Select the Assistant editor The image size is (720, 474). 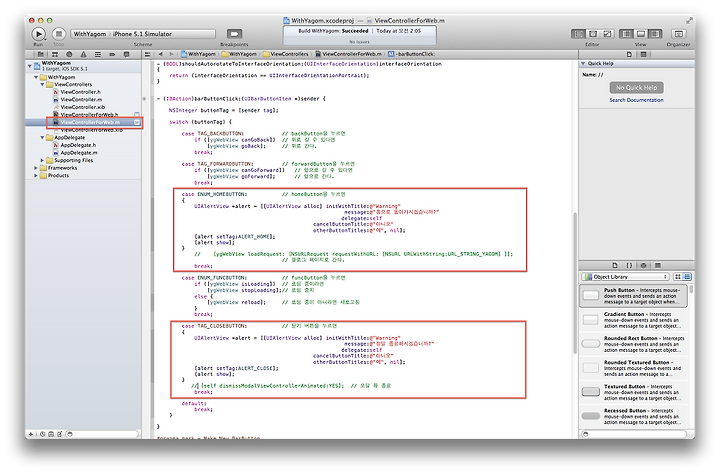593,34
